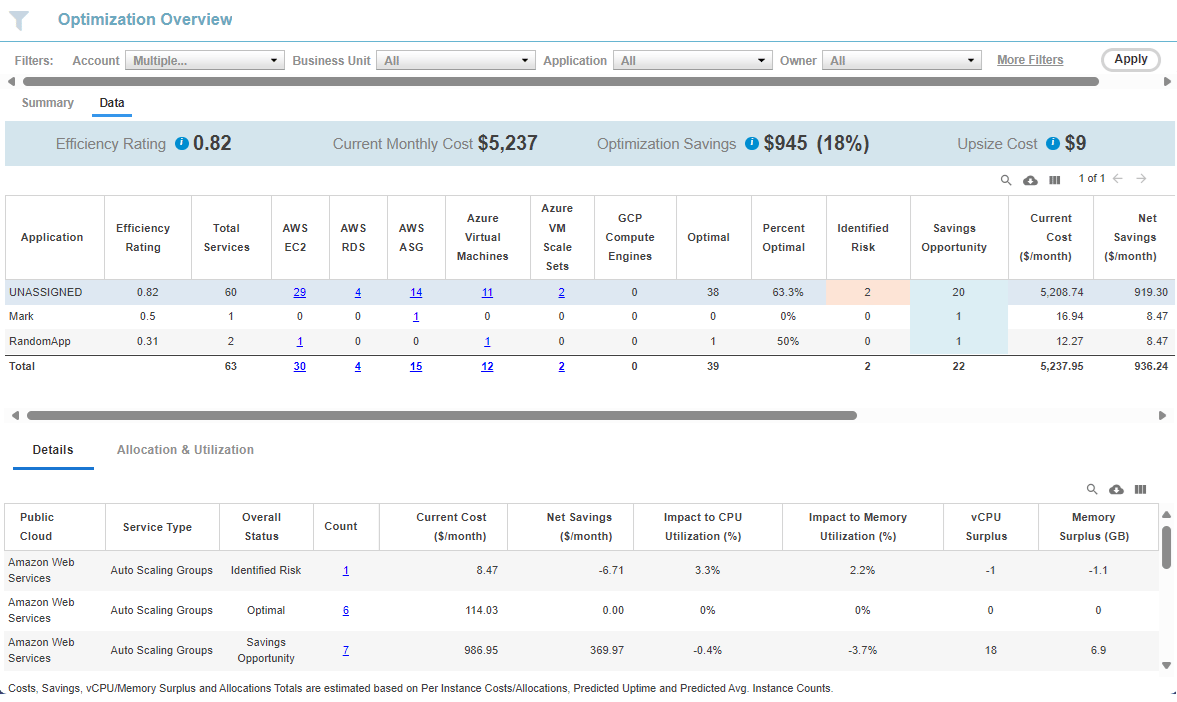Open the Account dropdown
The image size is (1177, 702).
[x=205, y=61]
